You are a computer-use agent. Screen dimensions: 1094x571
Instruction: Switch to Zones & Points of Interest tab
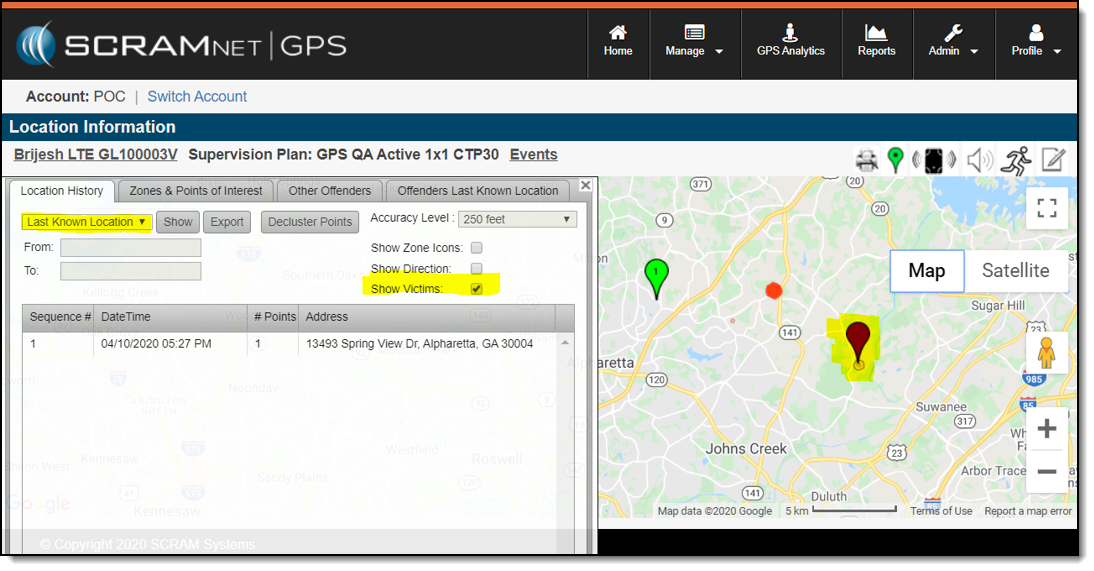tap(196, 191)
